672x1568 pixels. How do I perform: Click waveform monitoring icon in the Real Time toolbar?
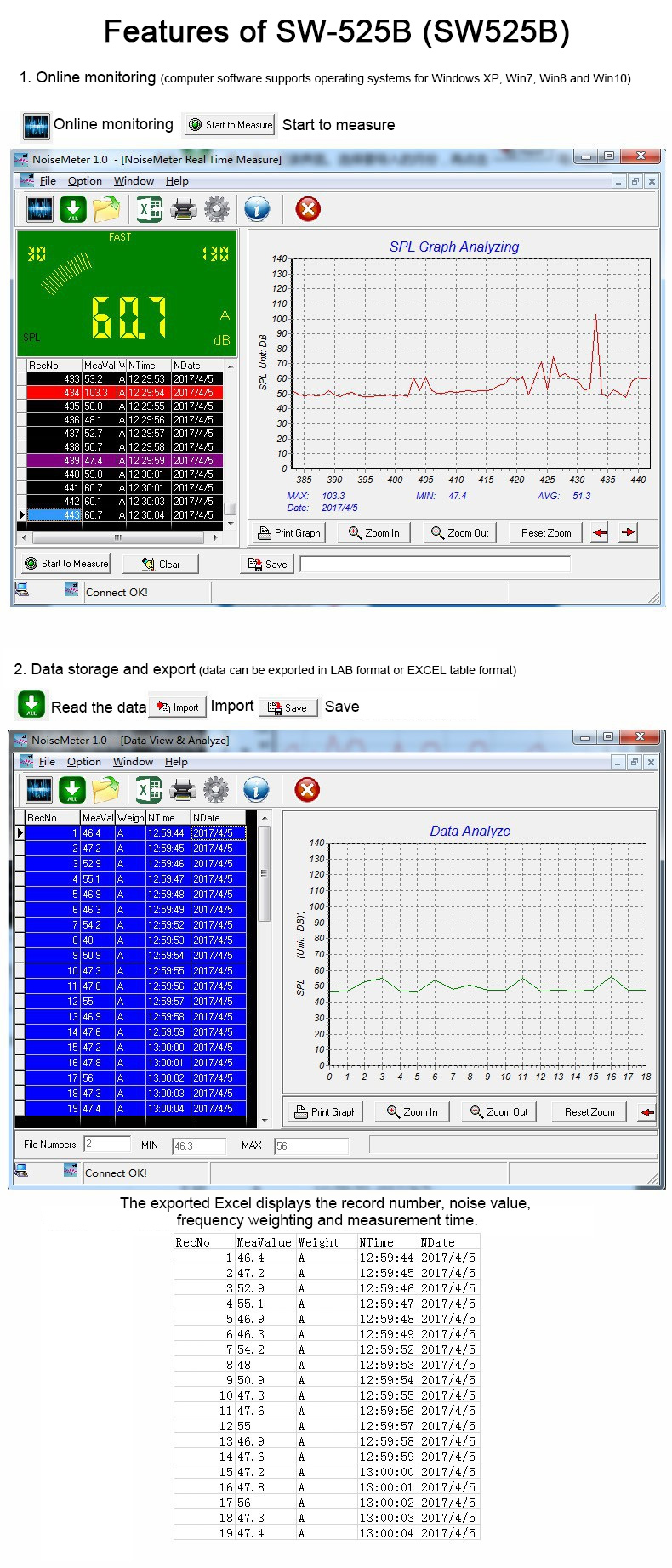pos(39,208)
